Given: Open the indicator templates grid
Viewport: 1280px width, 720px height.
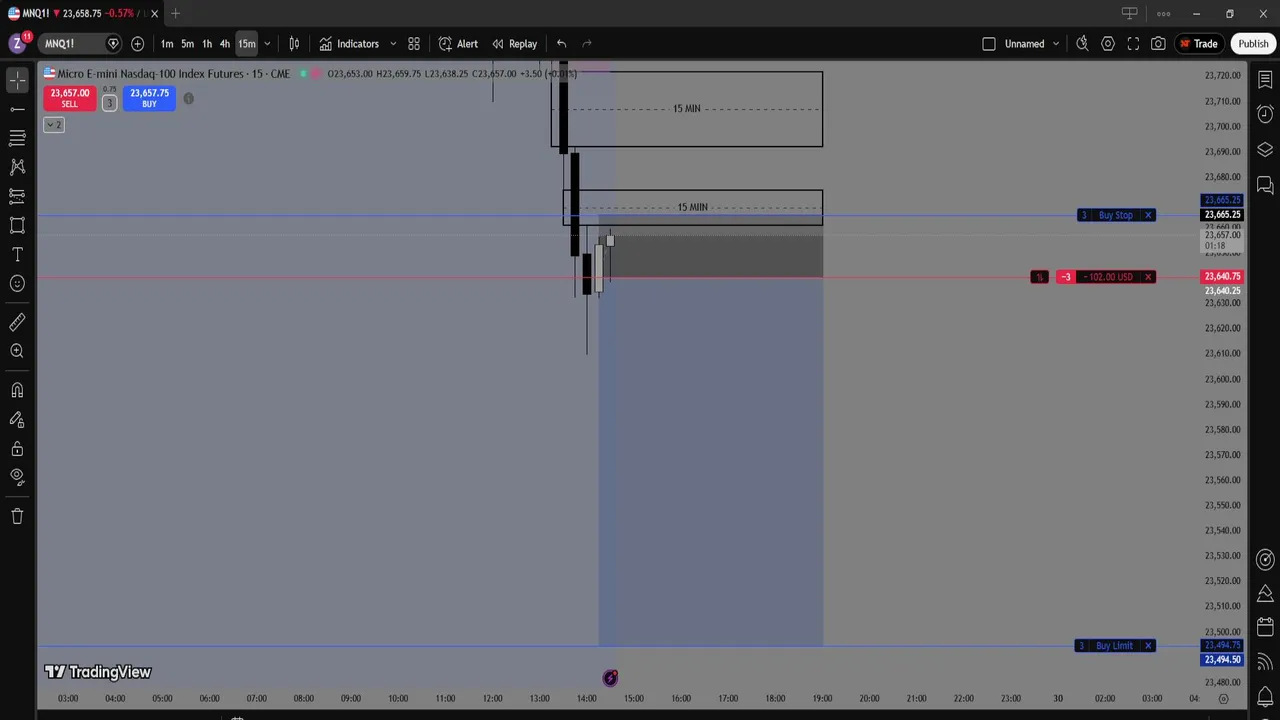Looking at the screenshot, I should pos(414,44).
